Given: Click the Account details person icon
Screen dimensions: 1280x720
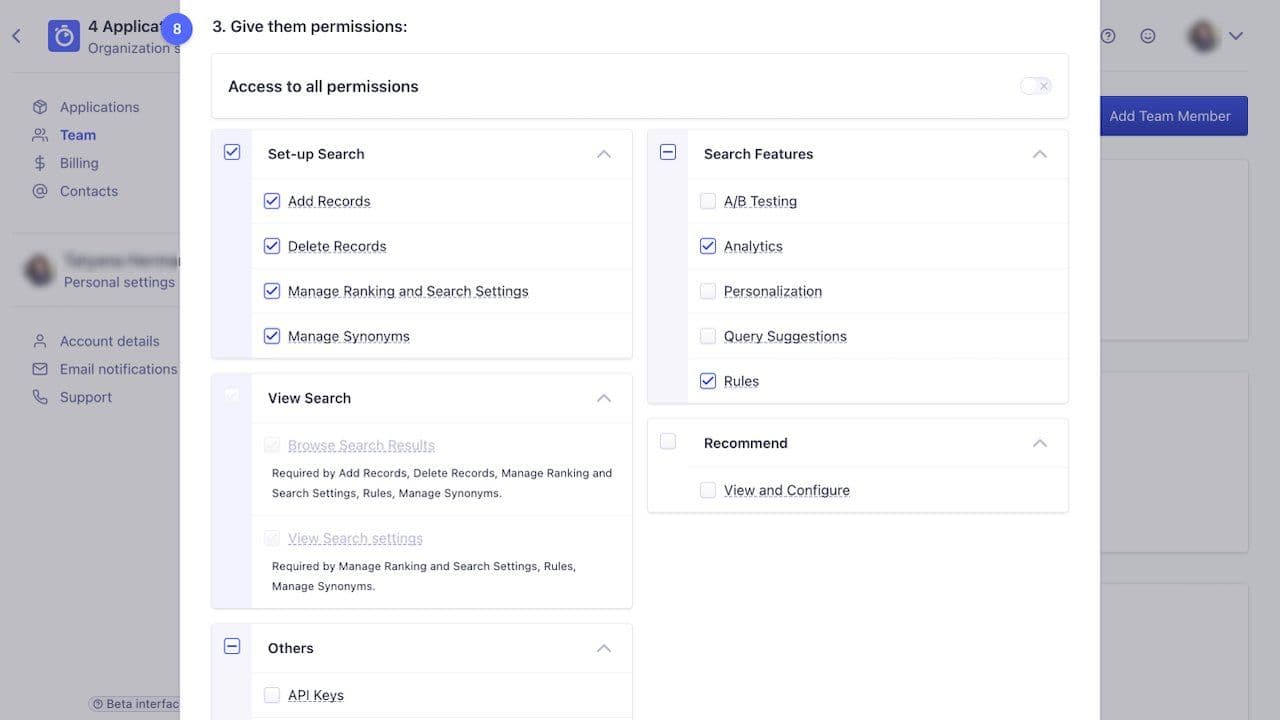Looking at the screenshot, I should [x=40, y=341].
